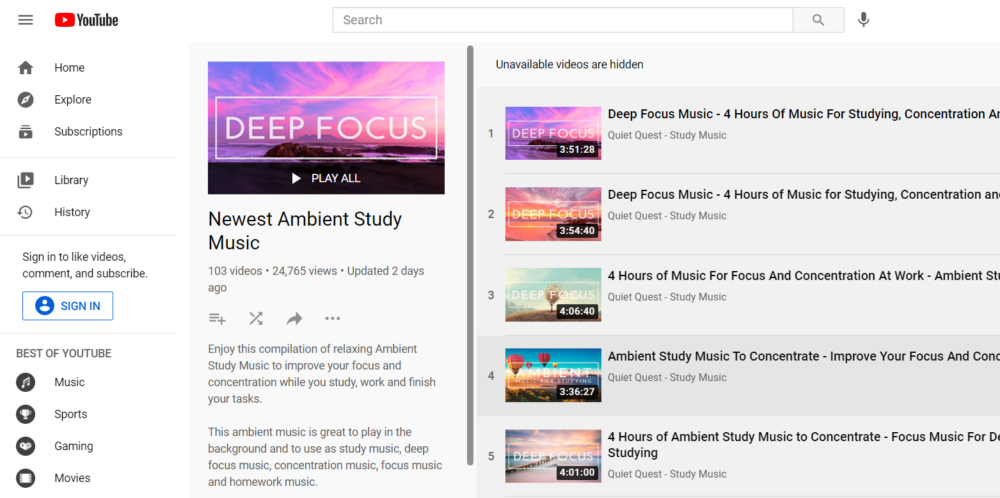The height and width of the screenshot is (498, 1000).
Task: Open '4 Hours of Ambient Study Music to Concentrate'
Action: pos(804,444)
